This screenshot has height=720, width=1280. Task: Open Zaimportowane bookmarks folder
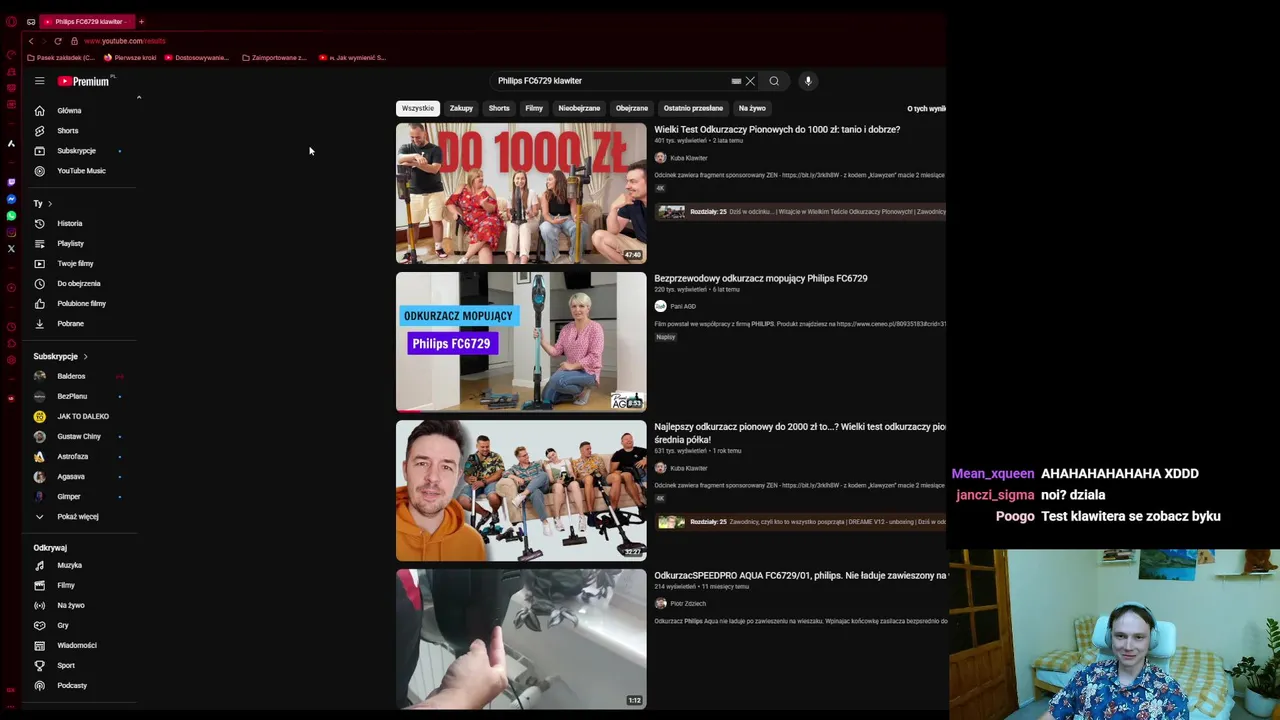coord(274,58)
